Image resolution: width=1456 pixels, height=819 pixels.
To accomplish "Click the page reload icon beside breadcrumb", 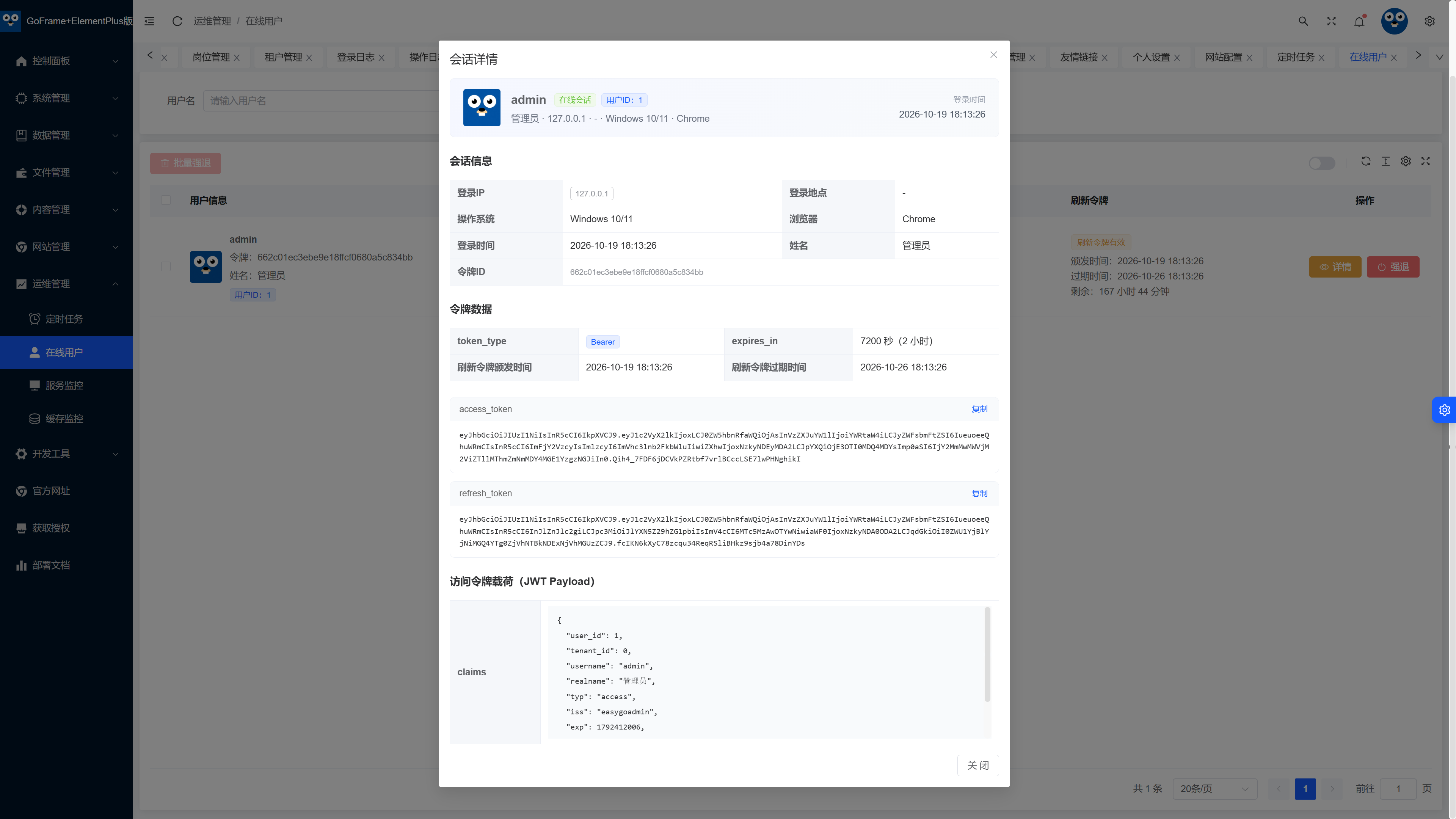I will click(x=177, y=21).
